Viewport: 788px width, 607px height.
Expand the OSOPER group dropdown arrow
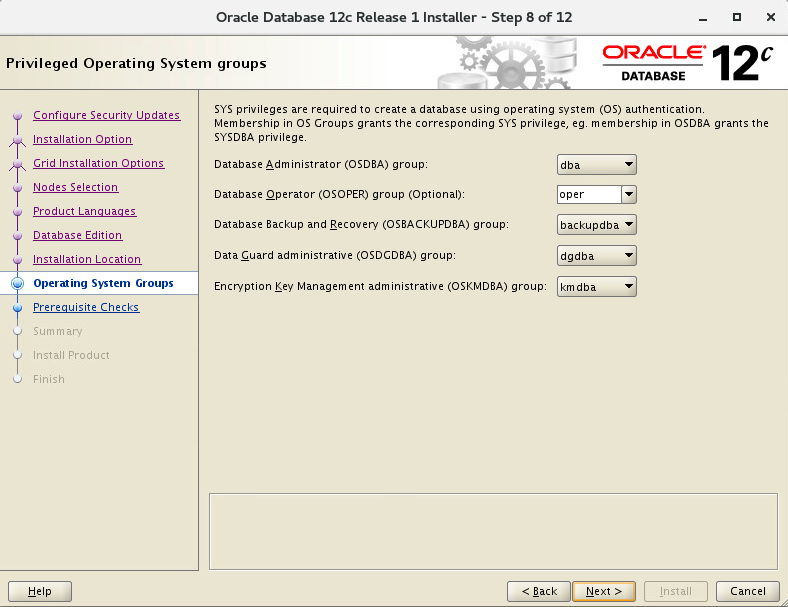629,194
